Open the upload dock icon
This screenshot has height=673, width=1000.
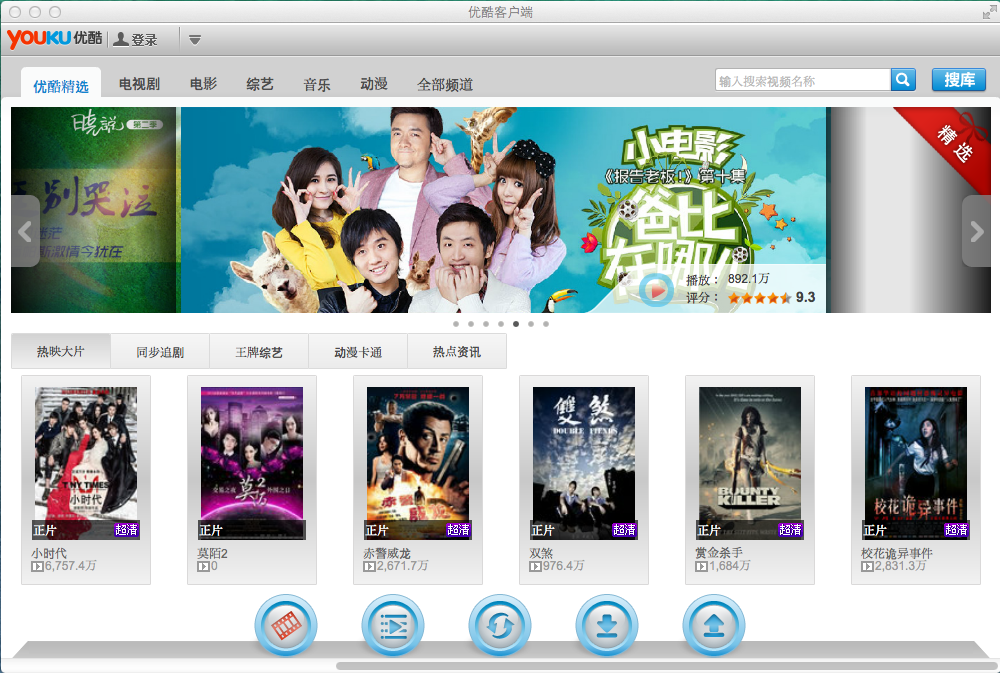(x=714, y=626)
